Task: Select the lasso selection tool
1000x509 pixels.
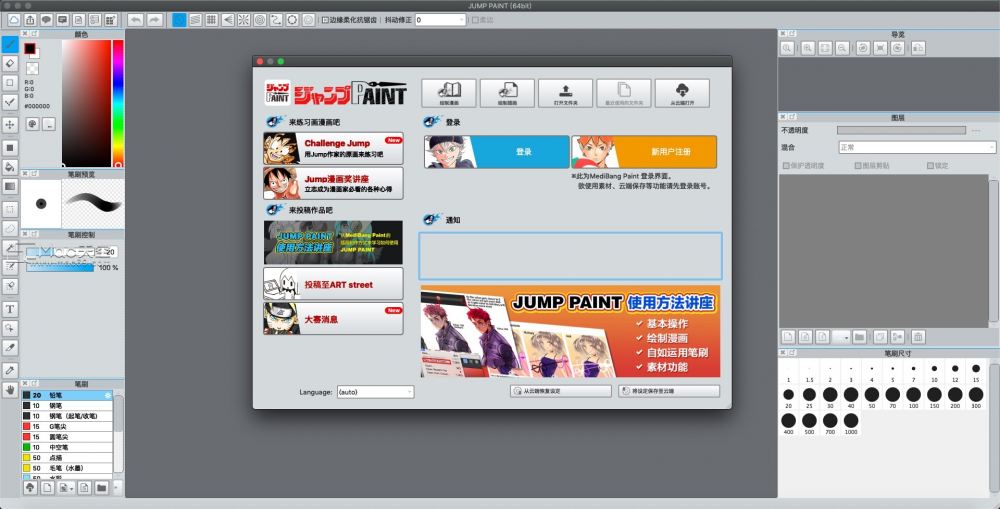Action: pos(10,228)
